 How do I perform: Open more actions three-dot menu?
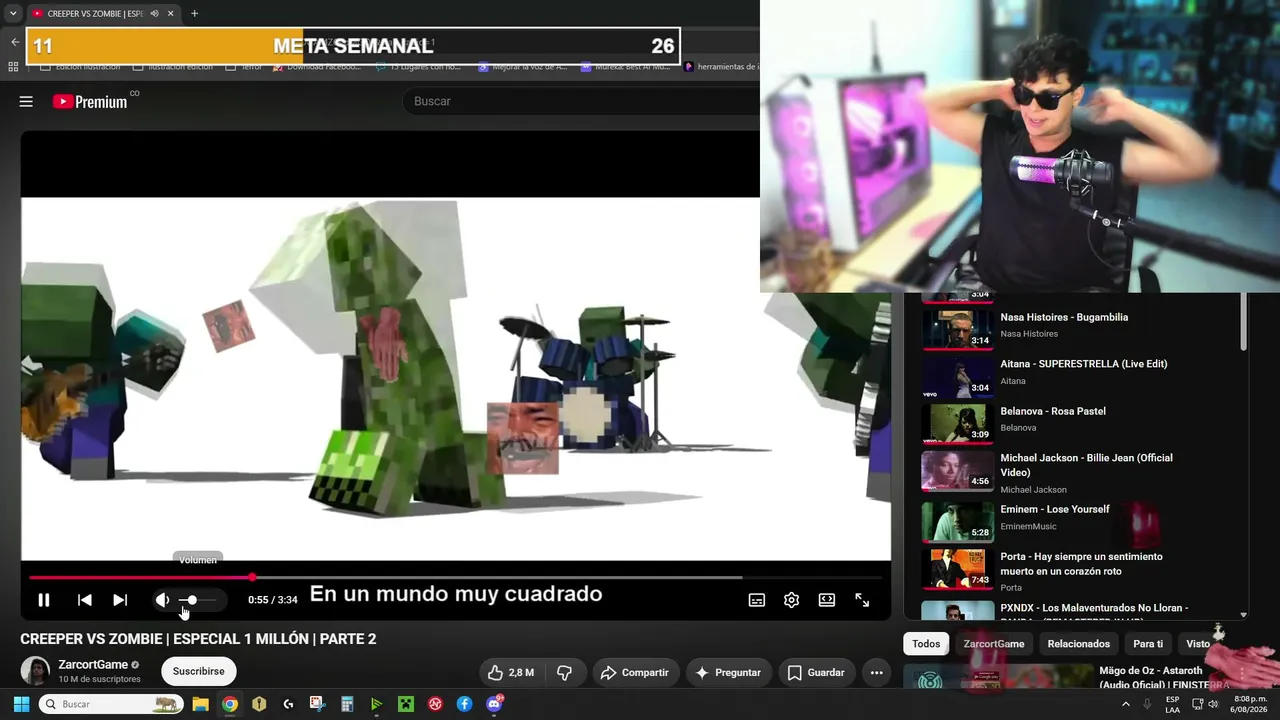pos(876,673)
